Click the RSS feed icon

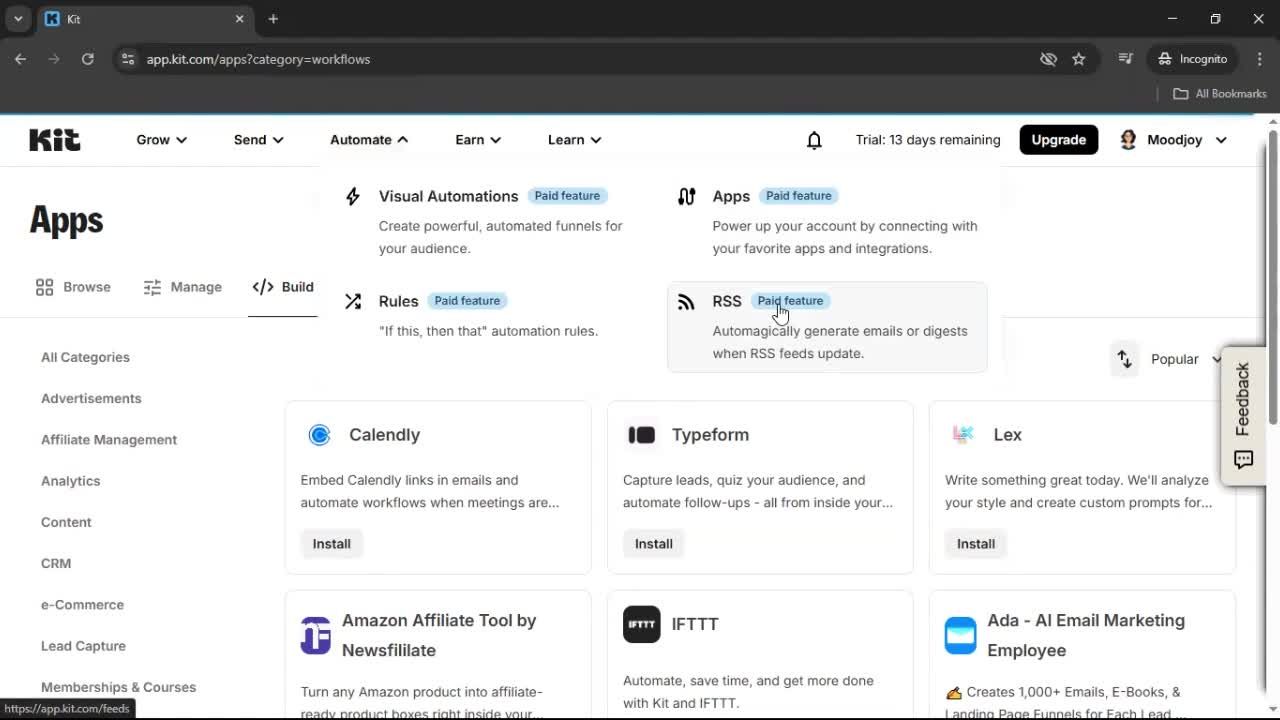coord(686,301)
